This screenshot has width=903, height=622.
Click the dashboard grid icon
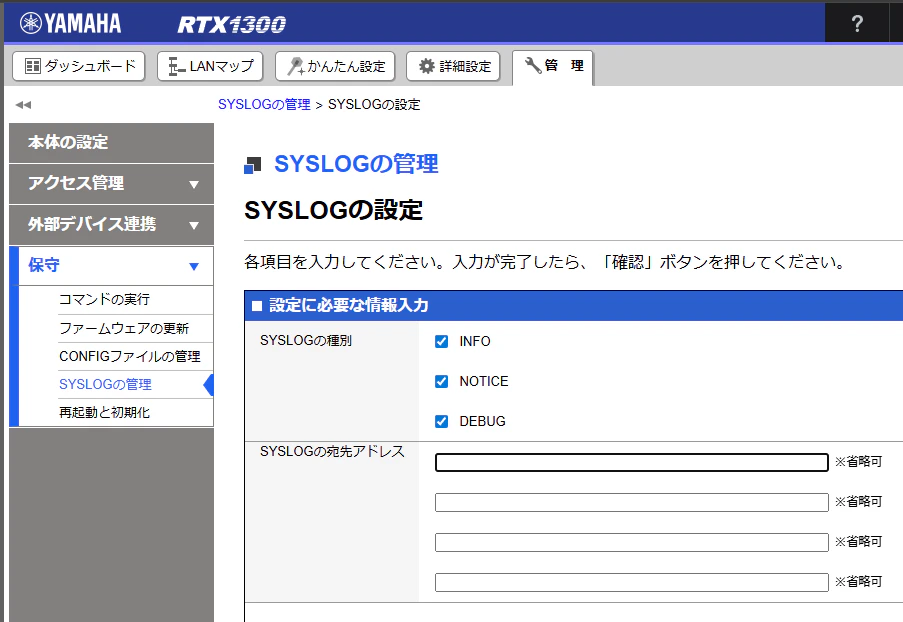[x=33, y=66]
